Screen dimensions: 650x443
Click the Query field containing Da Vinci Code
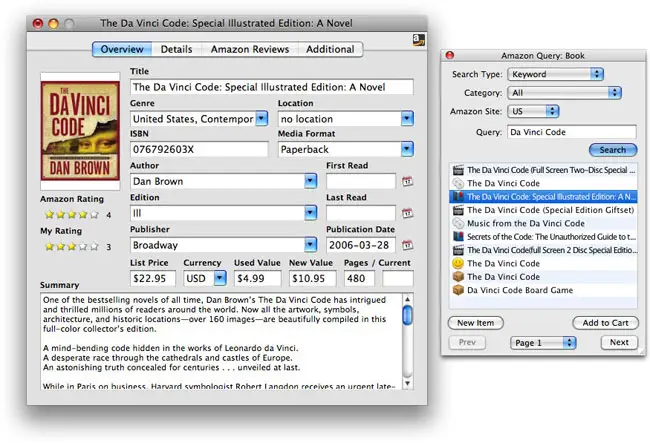pyautogui.click(x=572, y=132)
